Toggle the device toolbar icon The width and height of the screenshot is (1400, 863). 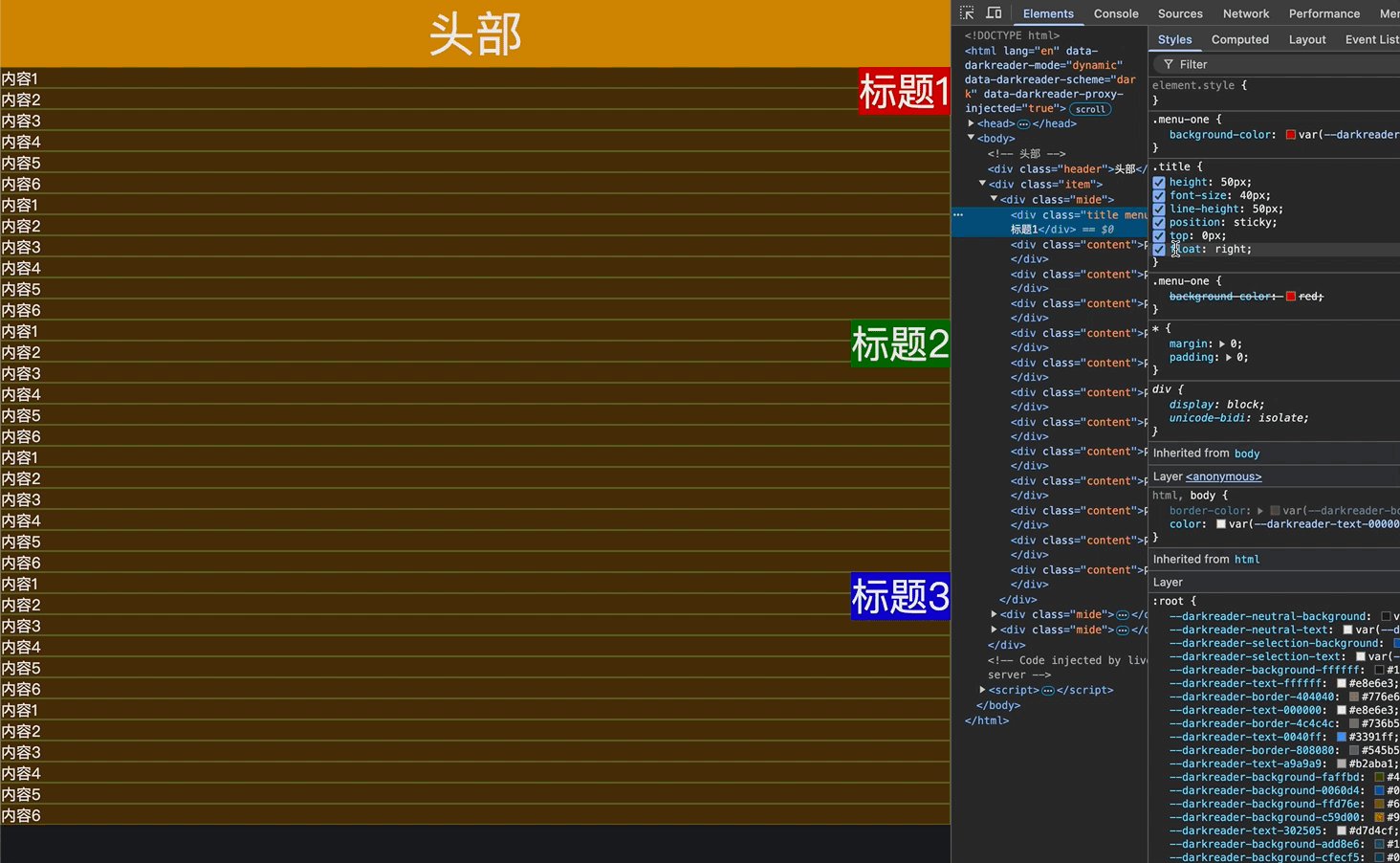tap(995, 13)
